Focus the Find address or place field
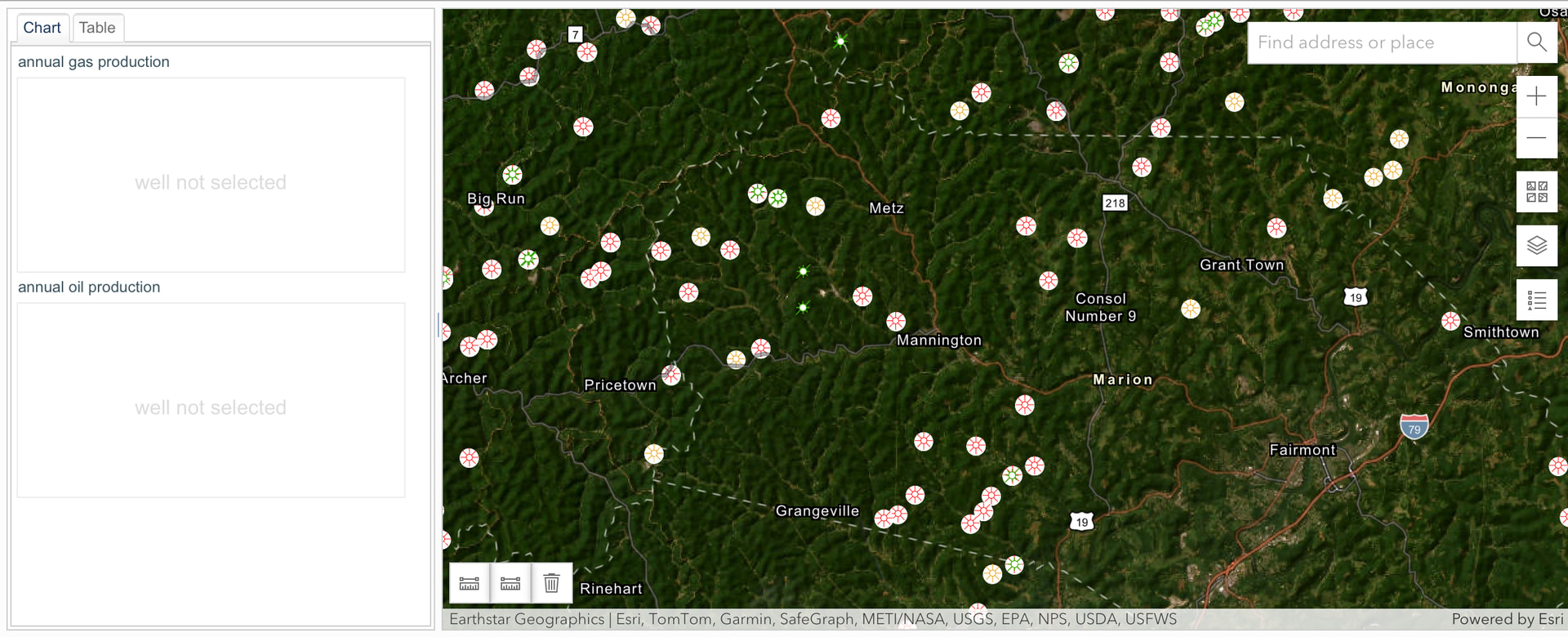This screenshot has width=1568, height=637. pos(1382,42)
